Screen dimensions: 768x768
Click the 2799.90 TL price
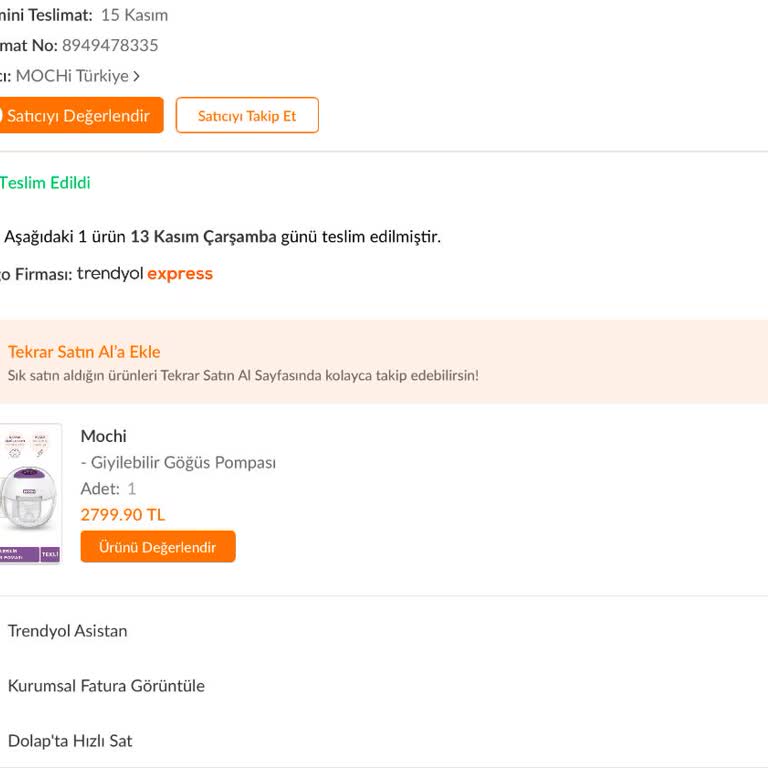[x=123, y=515]
